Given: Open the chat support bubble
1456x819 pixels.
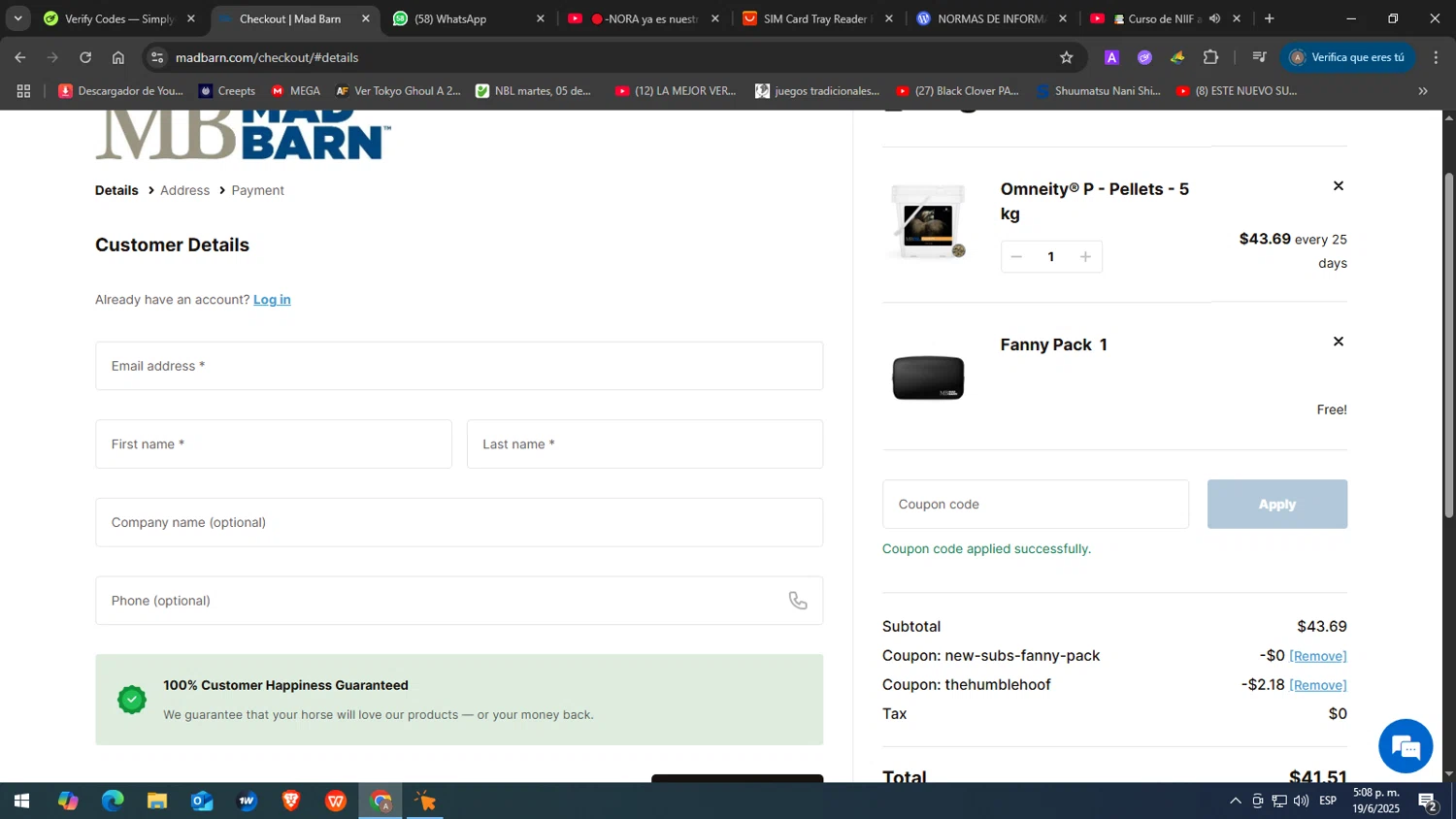Looking at the screenshot, I should pos(1406,745).
